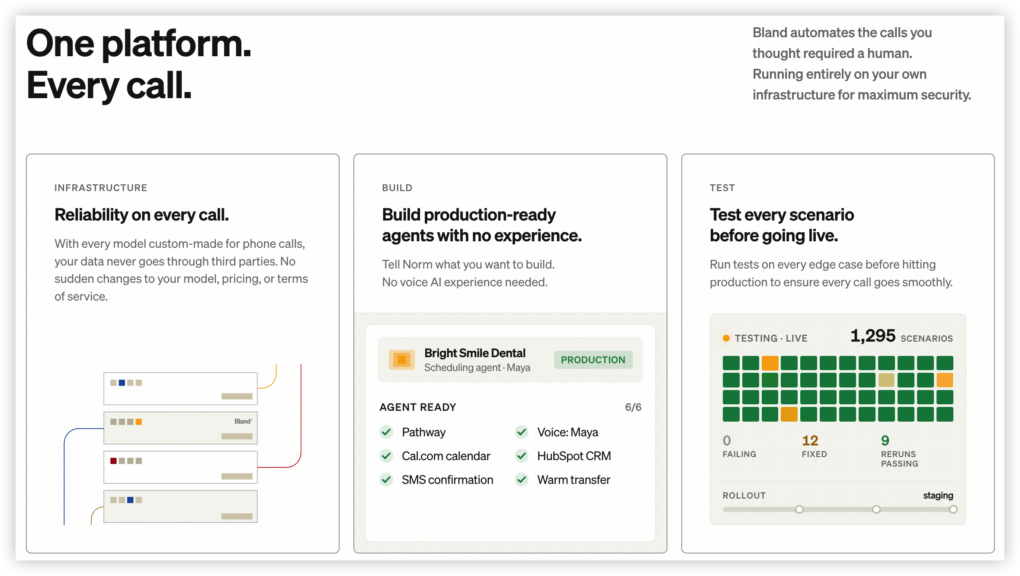Image resolution: width=1020 pixels, height=576 pixels.
Task: Click the orange square in the scenario grid's bottom row
Action: (x=789, y=414)
